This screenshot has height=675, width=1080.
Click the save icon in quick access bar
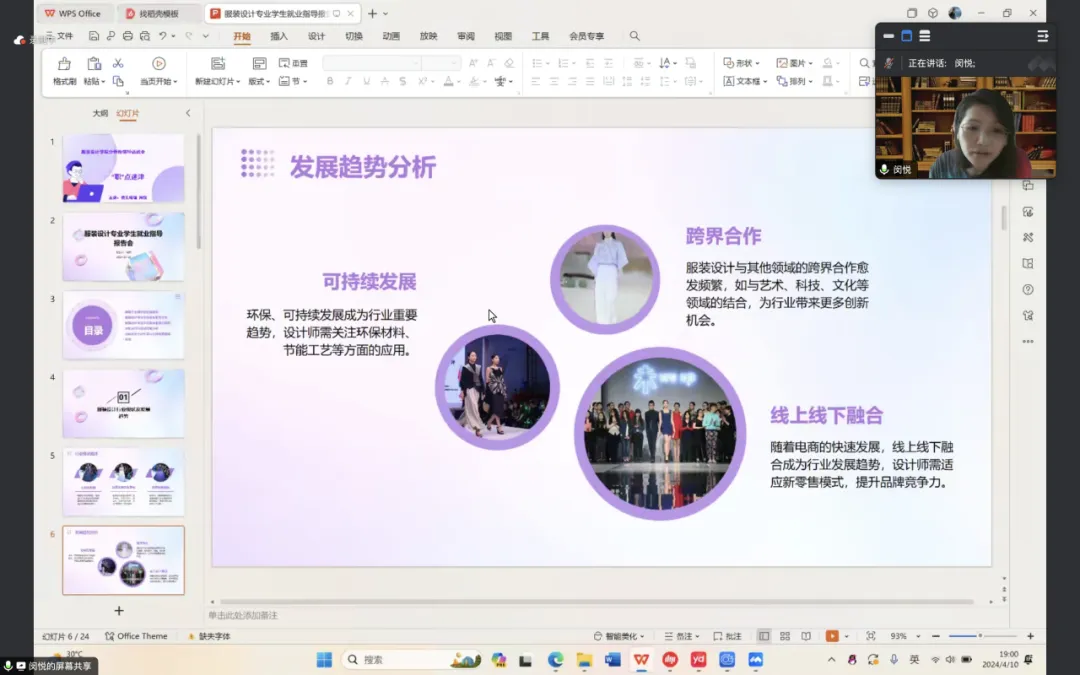point(94,36)
